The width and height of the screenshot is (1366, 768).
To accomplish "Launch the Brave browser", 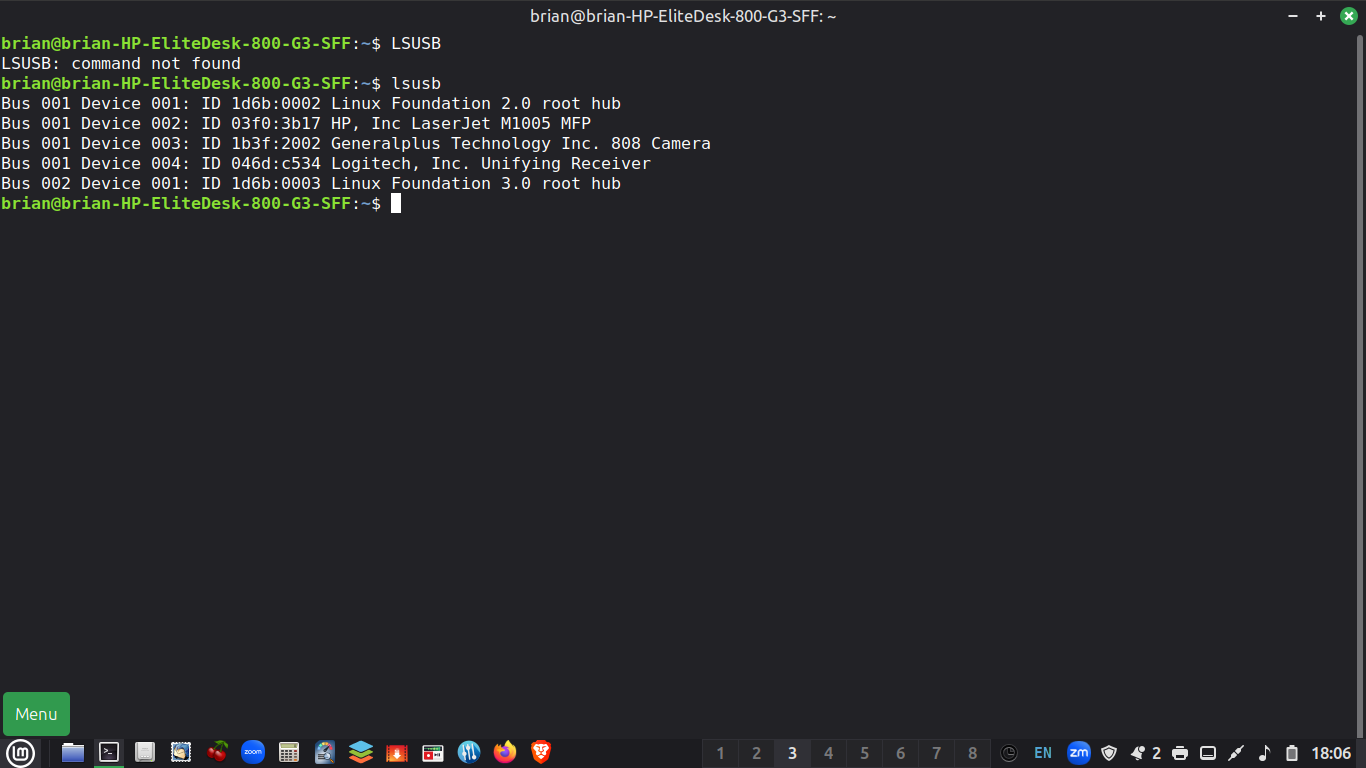I will (x=541, y=752).
